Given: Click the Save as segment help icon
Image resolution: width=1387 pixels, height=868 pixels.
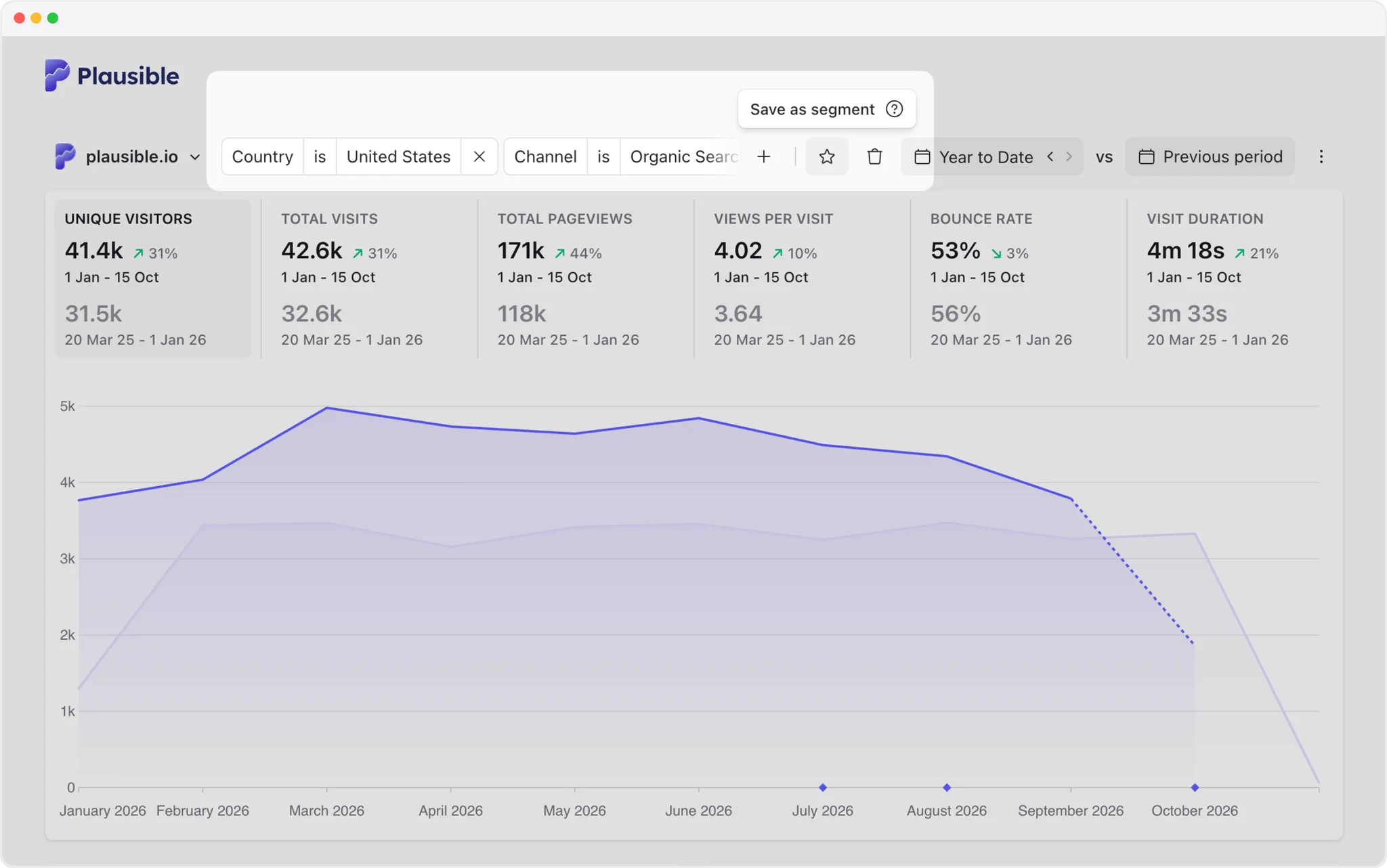Looking at the screenshot, I should coord(894,109).
